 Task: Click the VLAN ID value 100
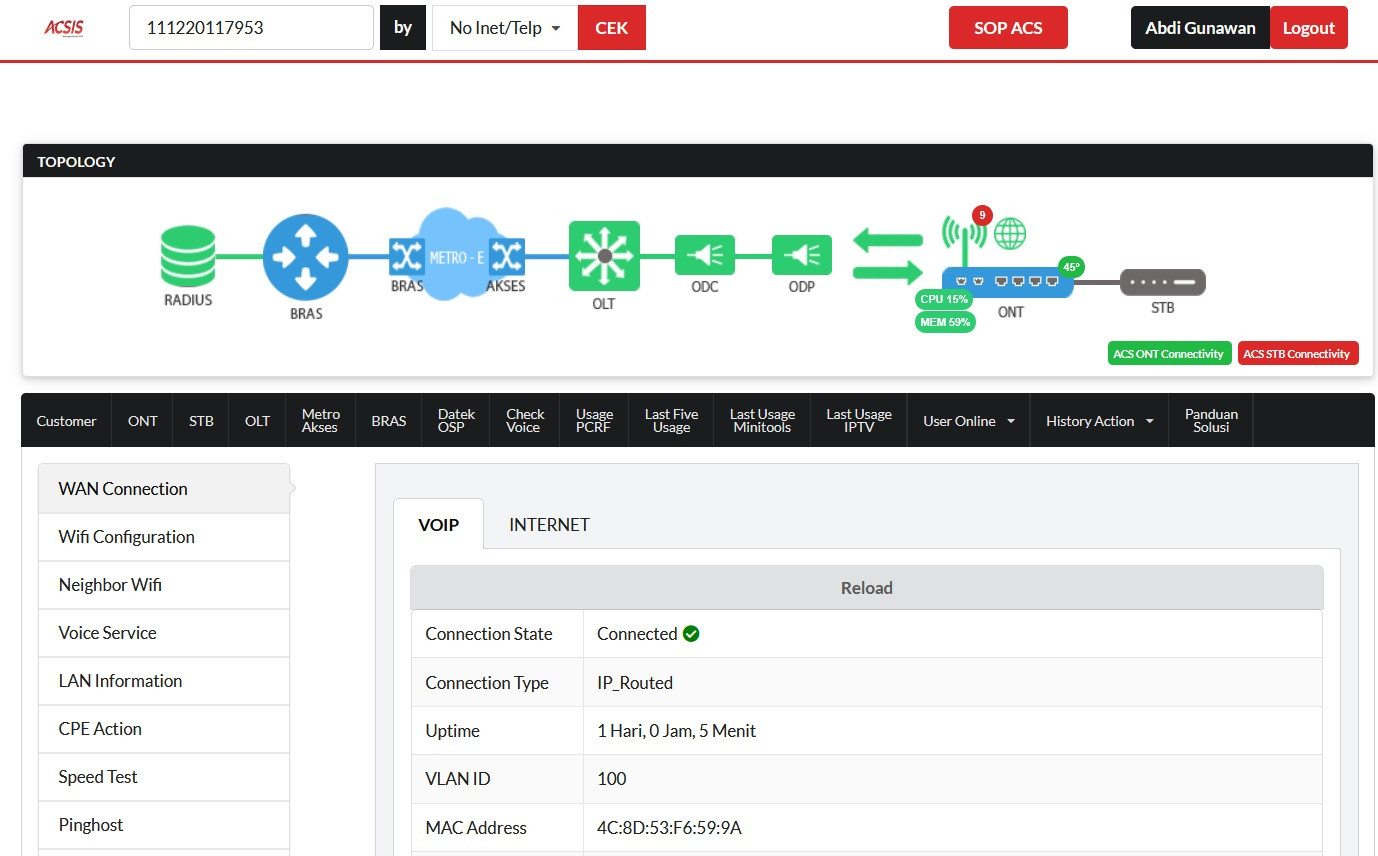[x=612, y=779]
